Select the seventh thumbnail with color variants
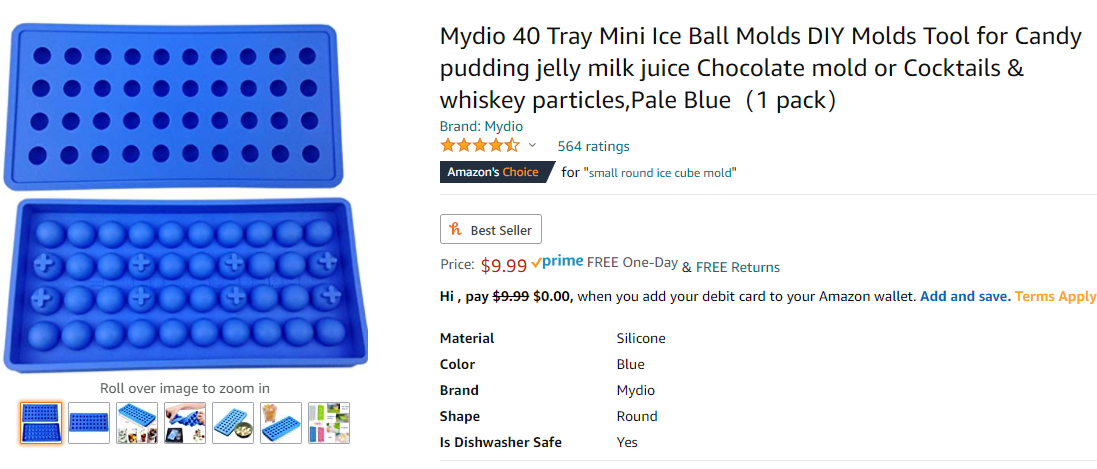The image size is (1097, 469). pos(329,423)
